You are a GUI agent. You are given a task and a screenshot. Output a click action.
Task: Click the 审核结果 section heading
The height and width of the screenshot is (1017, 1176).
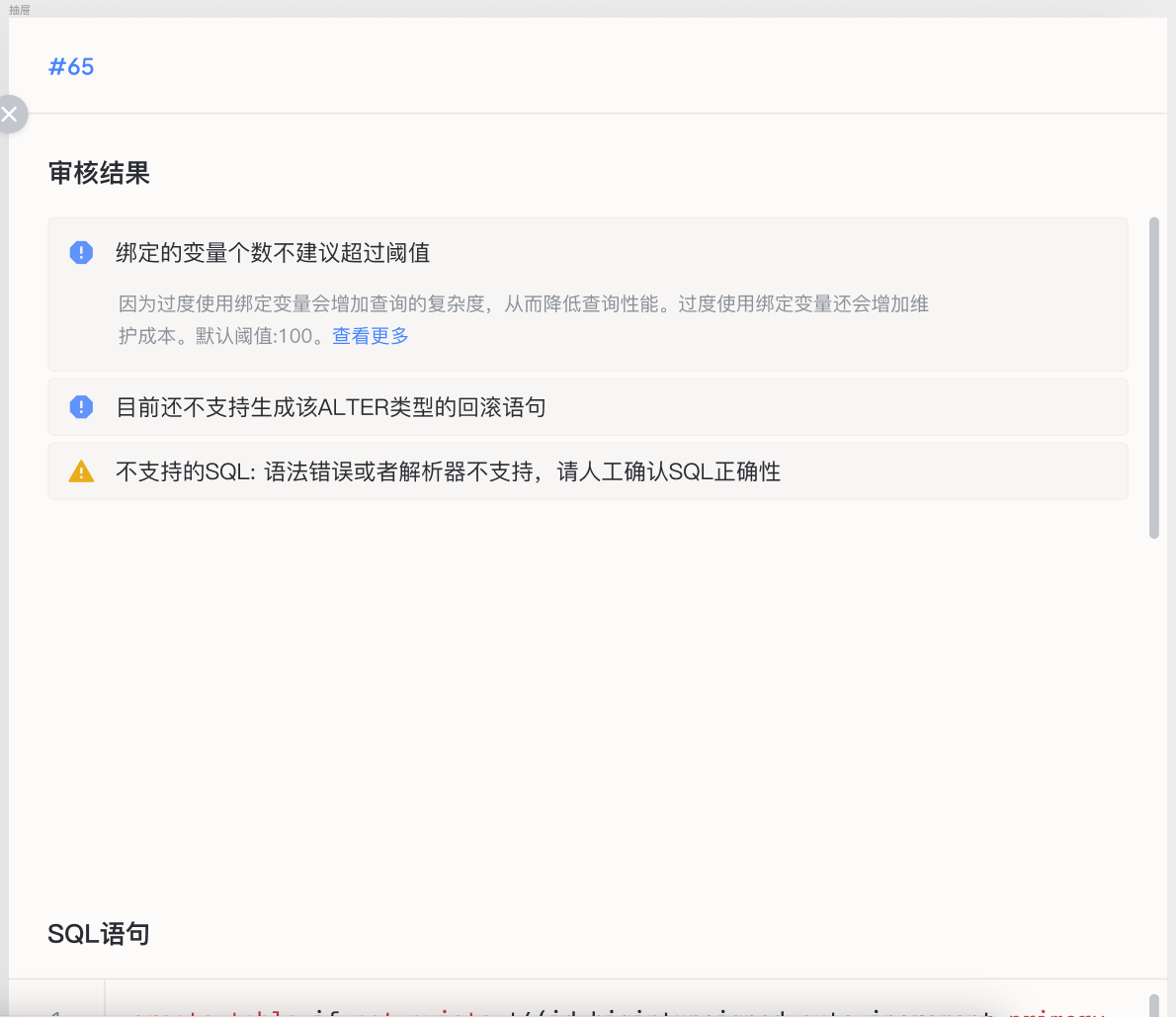tap(99, 173)
